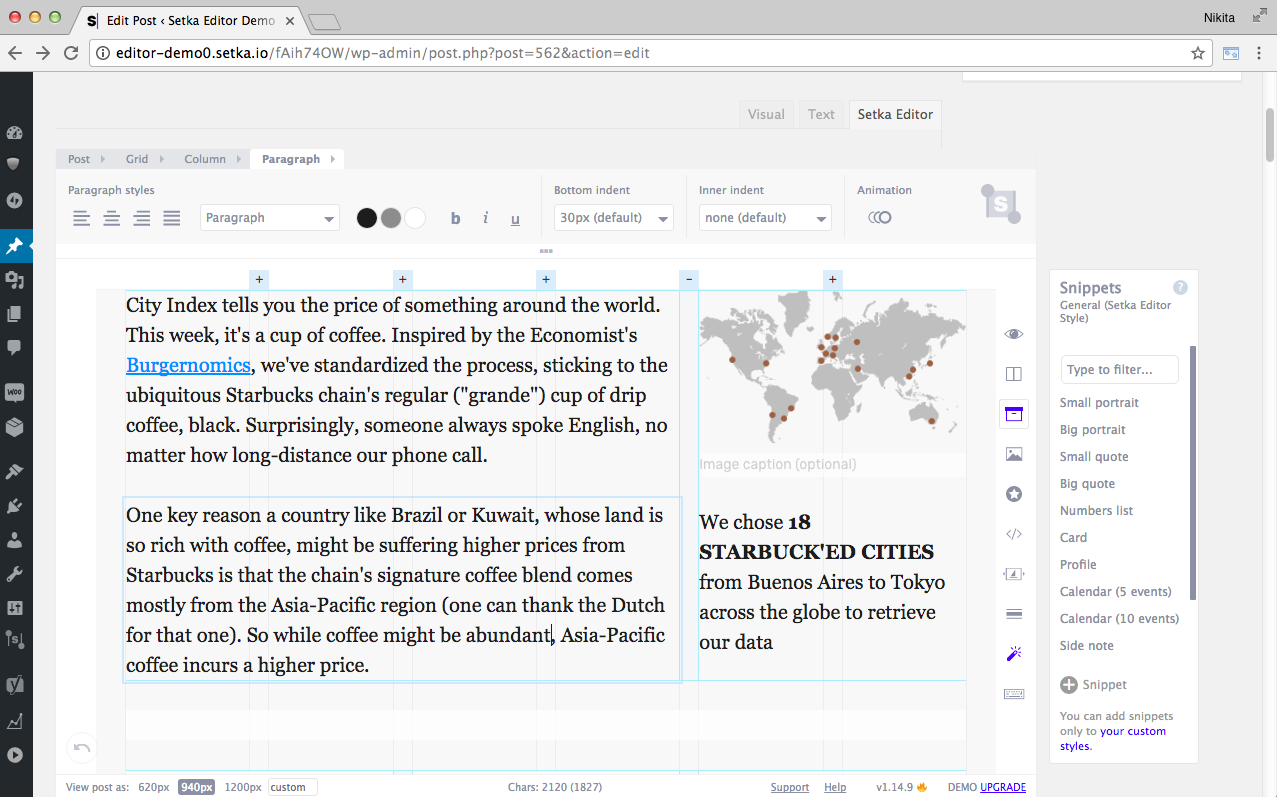Open the WooCommerce sidebar icon

click(14, 393)
